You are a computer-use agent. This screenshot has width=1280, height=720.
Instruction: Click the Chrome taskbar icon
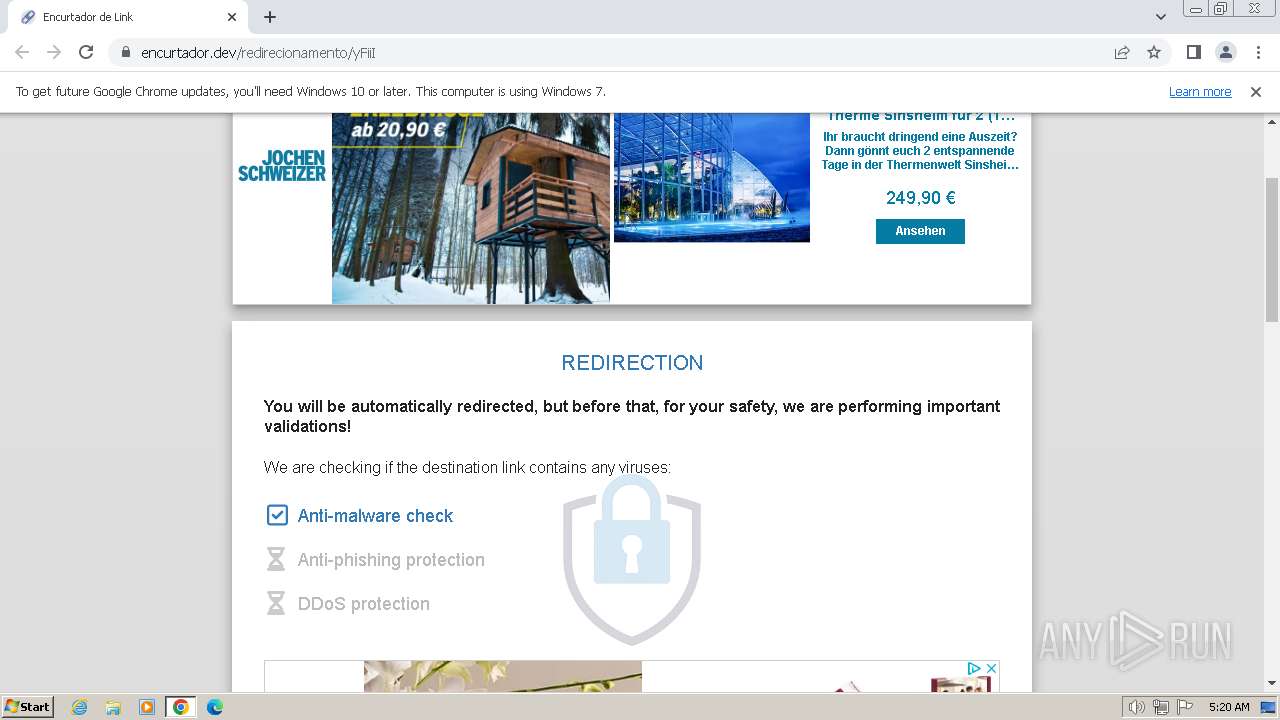click(x=181, y=707)
